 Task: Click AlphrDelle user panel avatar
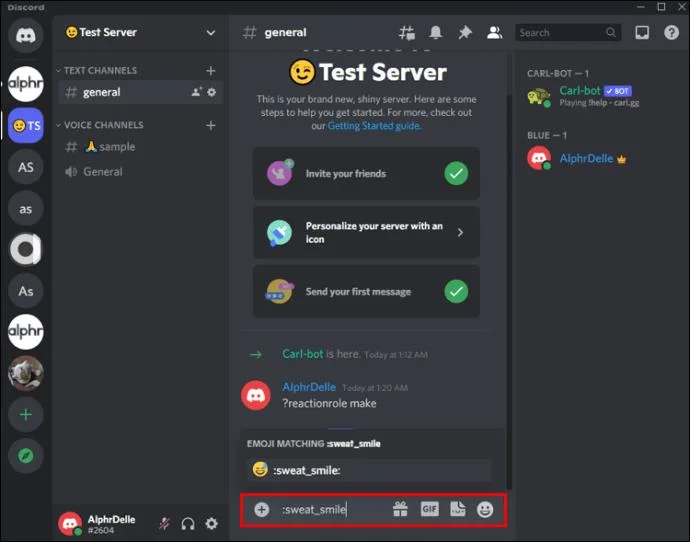[x=70, y=524]
